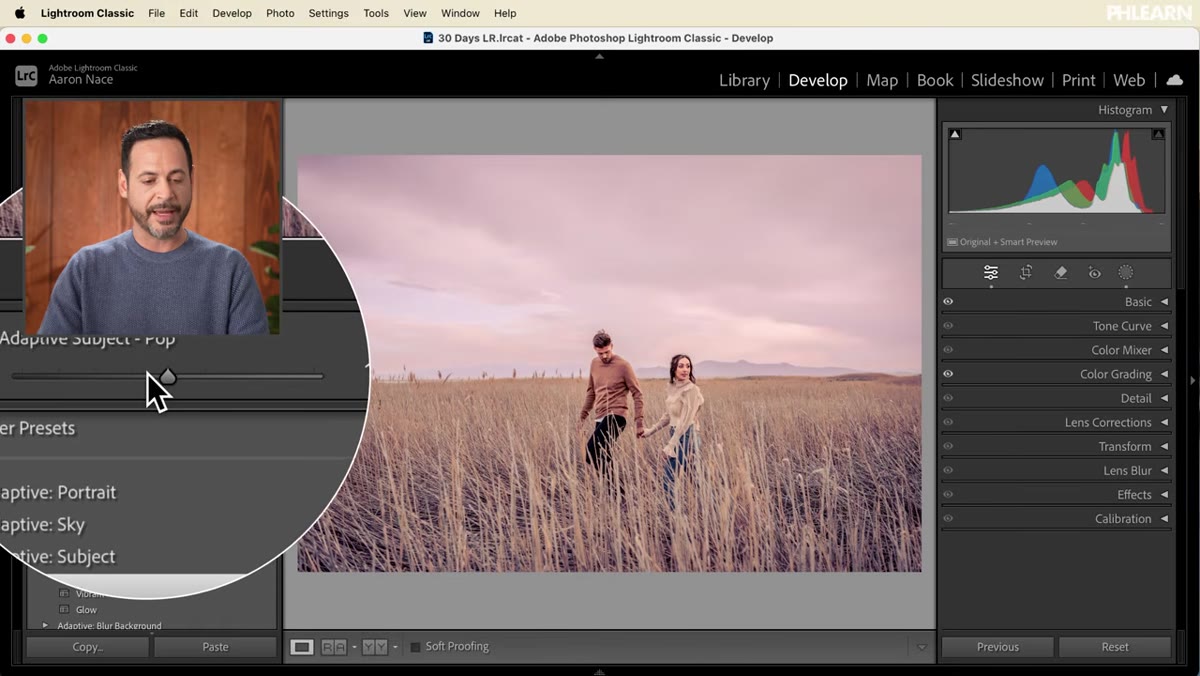The width and height of the screenshot is (1200, 676).
Task: Switch to Loupe view icon
Action: point(301,647)
